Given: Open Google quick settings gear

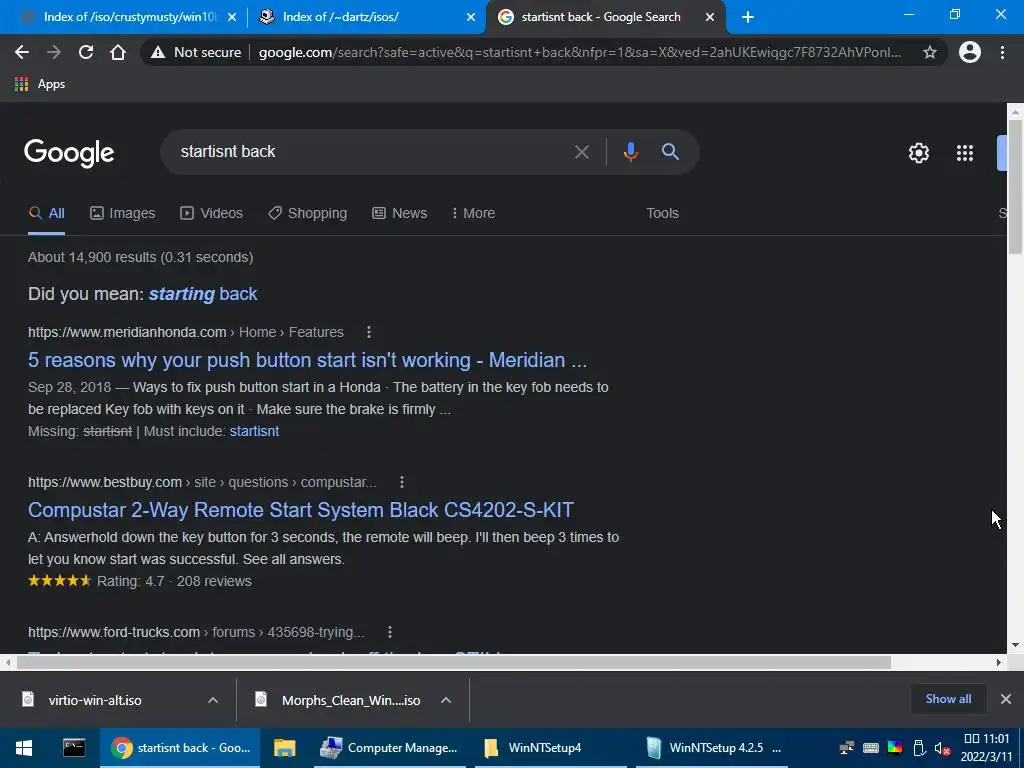Looking at the screenshot, I should [919, 153].
